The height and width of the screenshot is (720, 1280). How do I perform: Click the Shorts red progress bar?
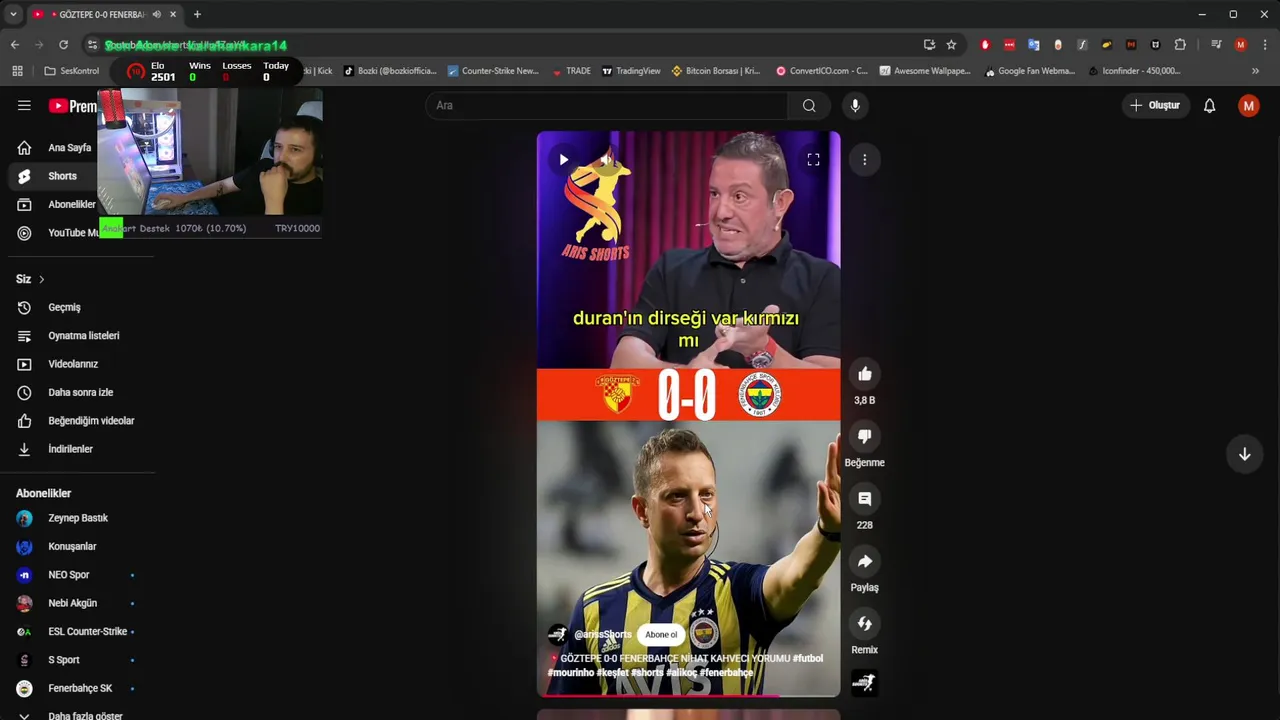pyautogui.click(x=688, y=695)
